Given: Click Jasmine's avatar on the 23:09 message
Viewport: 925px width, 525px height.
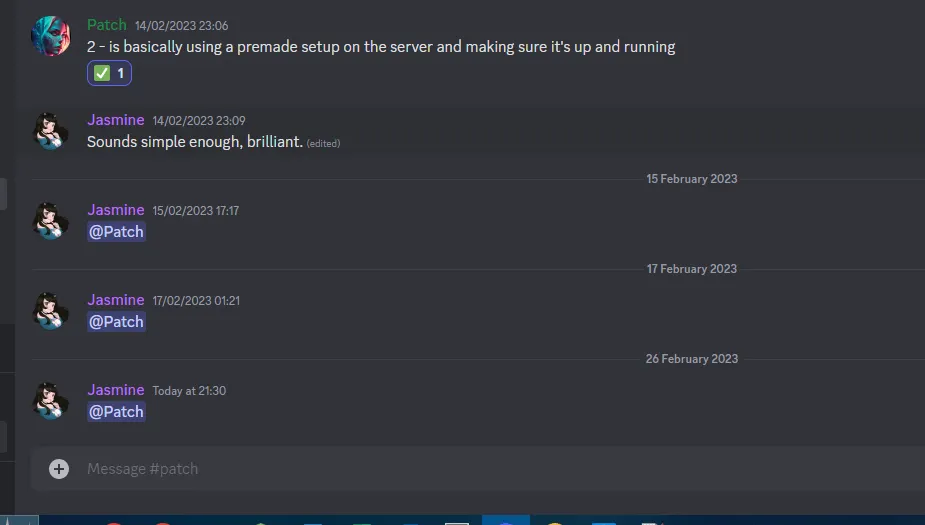Looking at the screenshot, I should click(x=51, y=131).
